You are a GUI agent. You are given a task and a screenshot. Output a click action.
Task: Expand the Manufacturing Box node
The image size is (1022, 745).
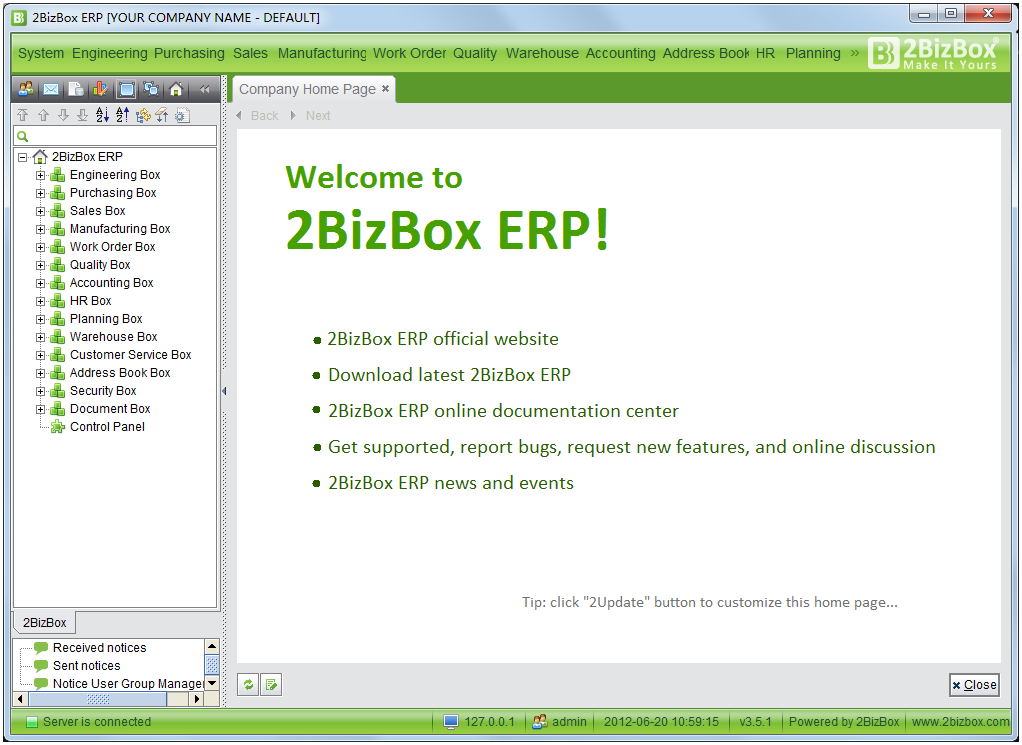tap(40, 229)
